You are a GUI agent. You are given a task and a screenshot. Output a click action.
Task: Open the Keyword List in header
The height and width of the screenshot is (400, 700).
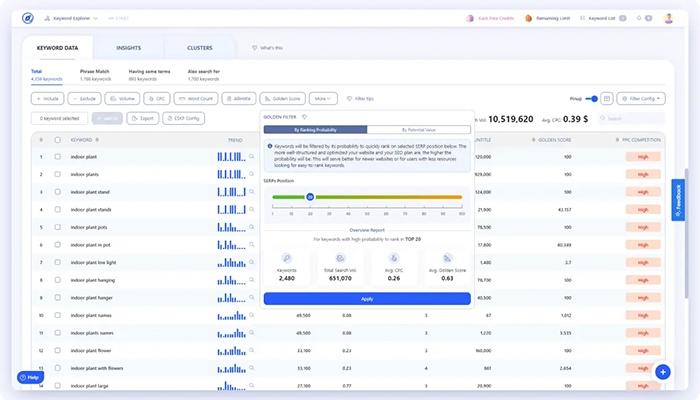(x=603, y=18)
